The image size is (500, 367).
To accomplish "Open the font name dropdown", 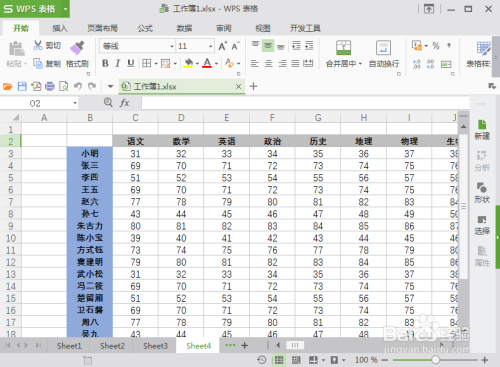I will coord(172,46).
